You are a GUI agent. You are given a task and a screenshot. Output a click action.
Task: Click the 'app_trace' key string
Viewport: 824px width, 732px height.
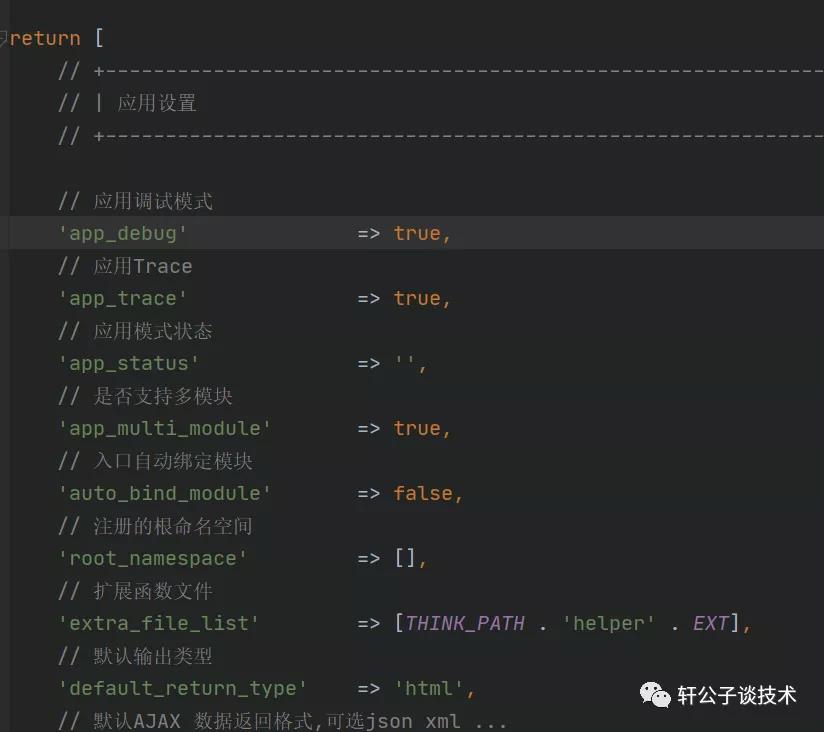coord(123,298)
